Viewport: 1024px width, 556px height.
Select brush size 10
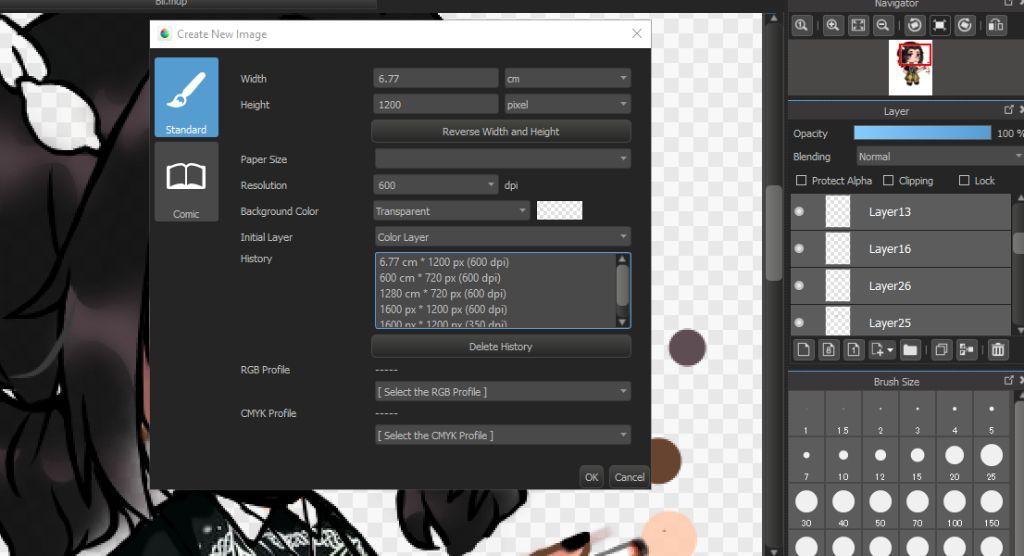[843, 461]
